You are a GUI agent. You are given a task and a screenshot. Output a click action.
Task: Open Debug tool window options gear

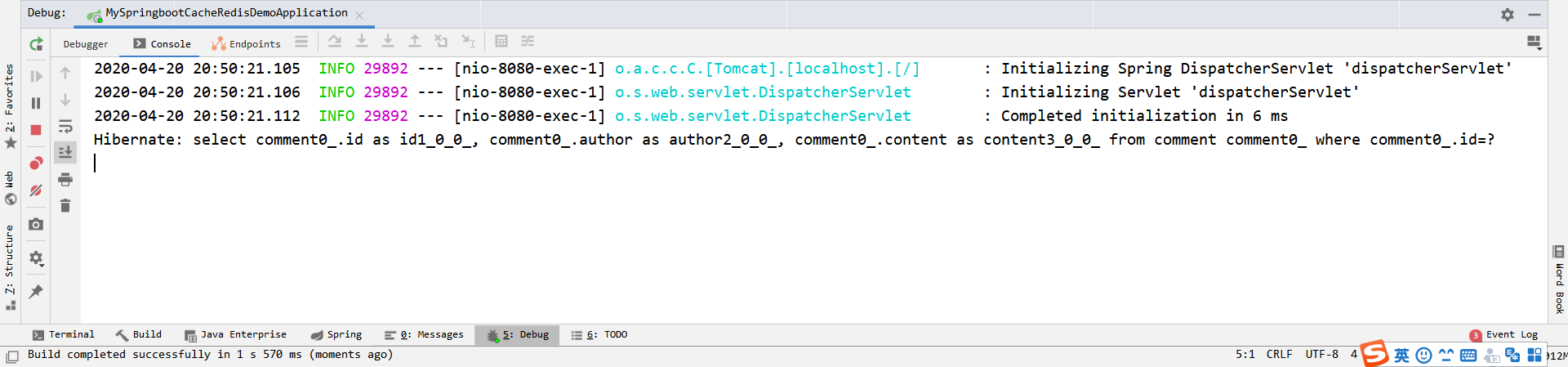click(x=1508, y=14)
